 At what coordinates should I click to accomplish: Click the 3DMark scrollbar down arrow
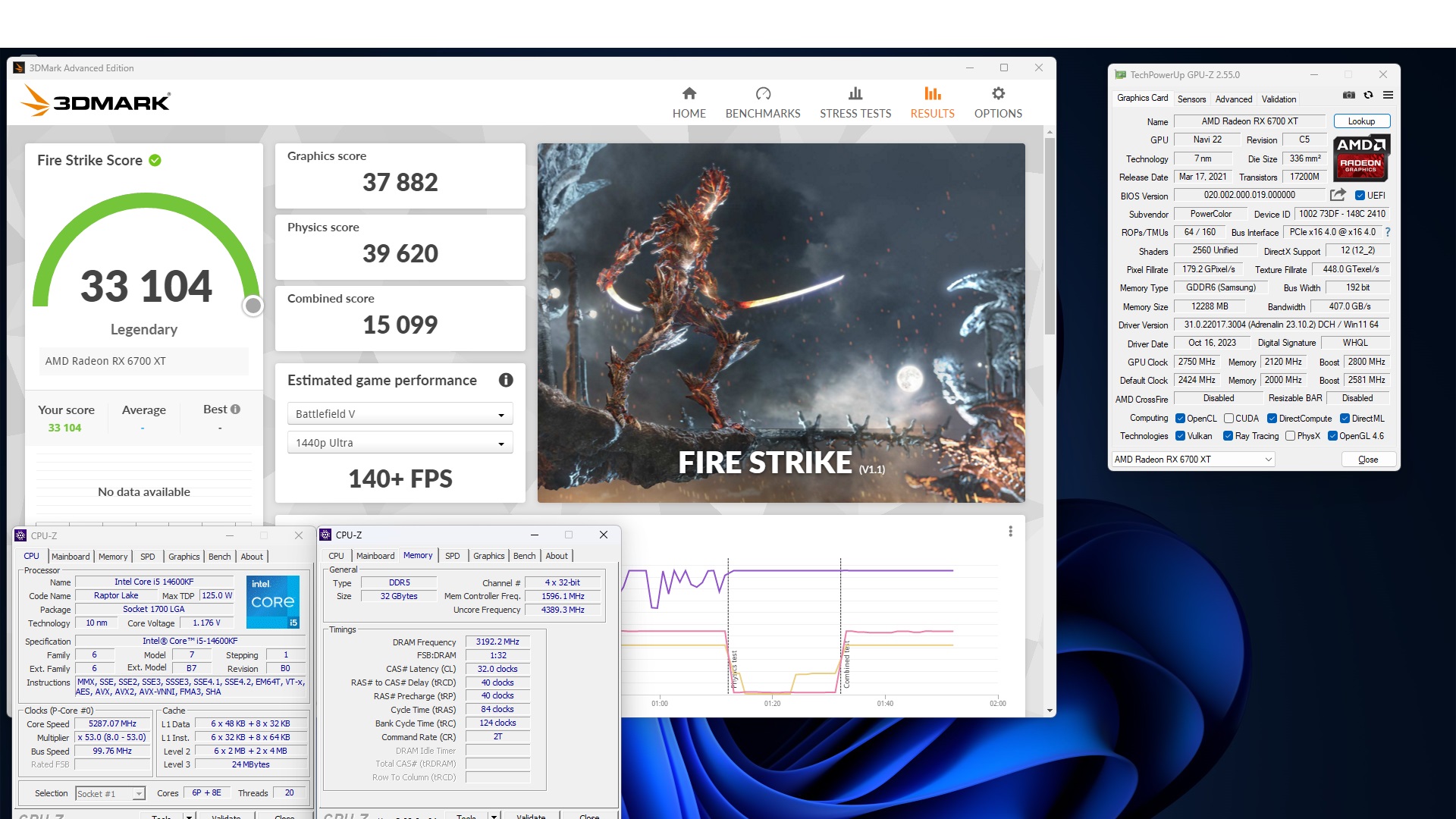click(1050, 711)
